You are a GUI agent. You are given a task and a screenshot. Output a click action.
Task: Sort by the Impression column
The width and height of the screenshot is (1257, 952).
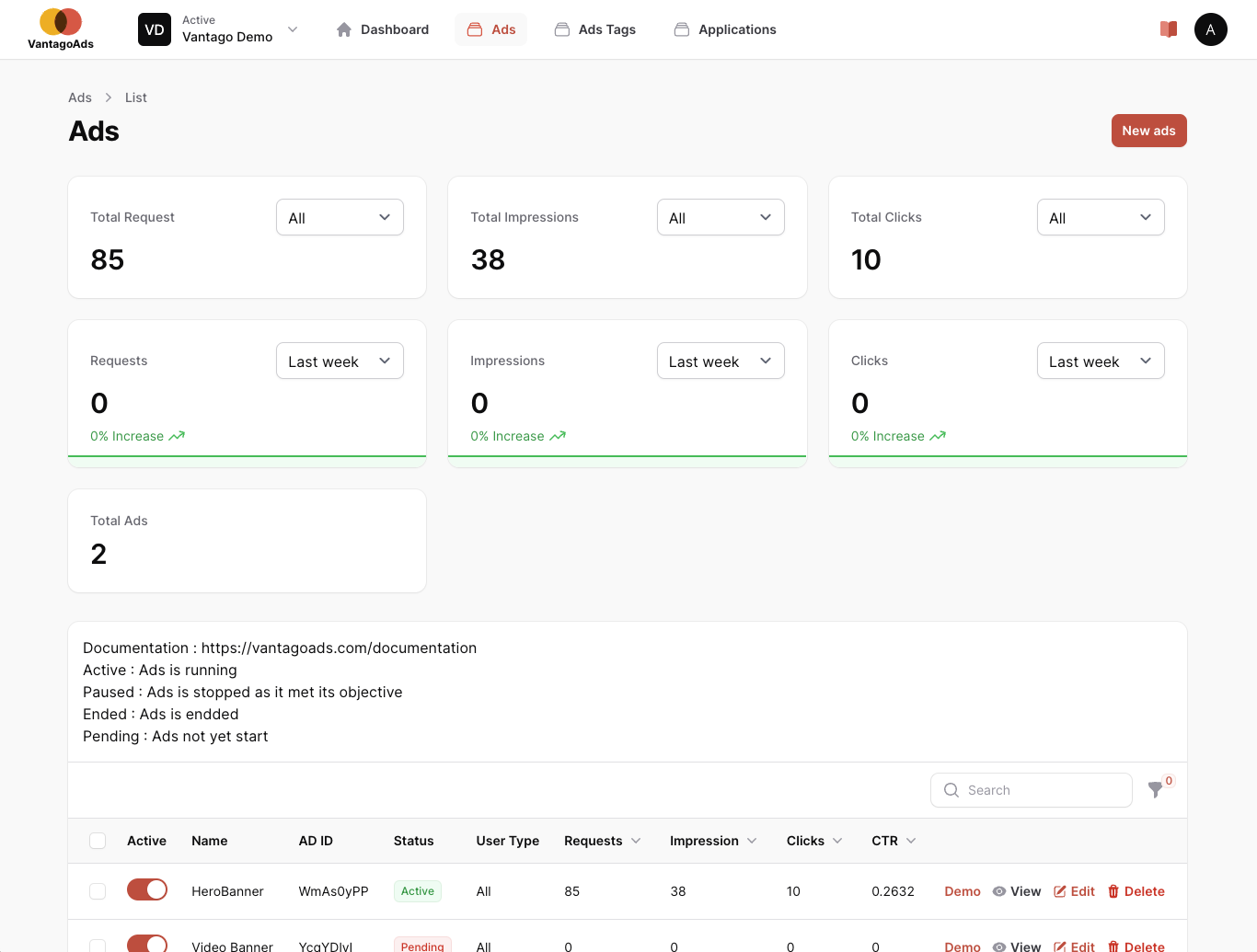click(714, 841)
